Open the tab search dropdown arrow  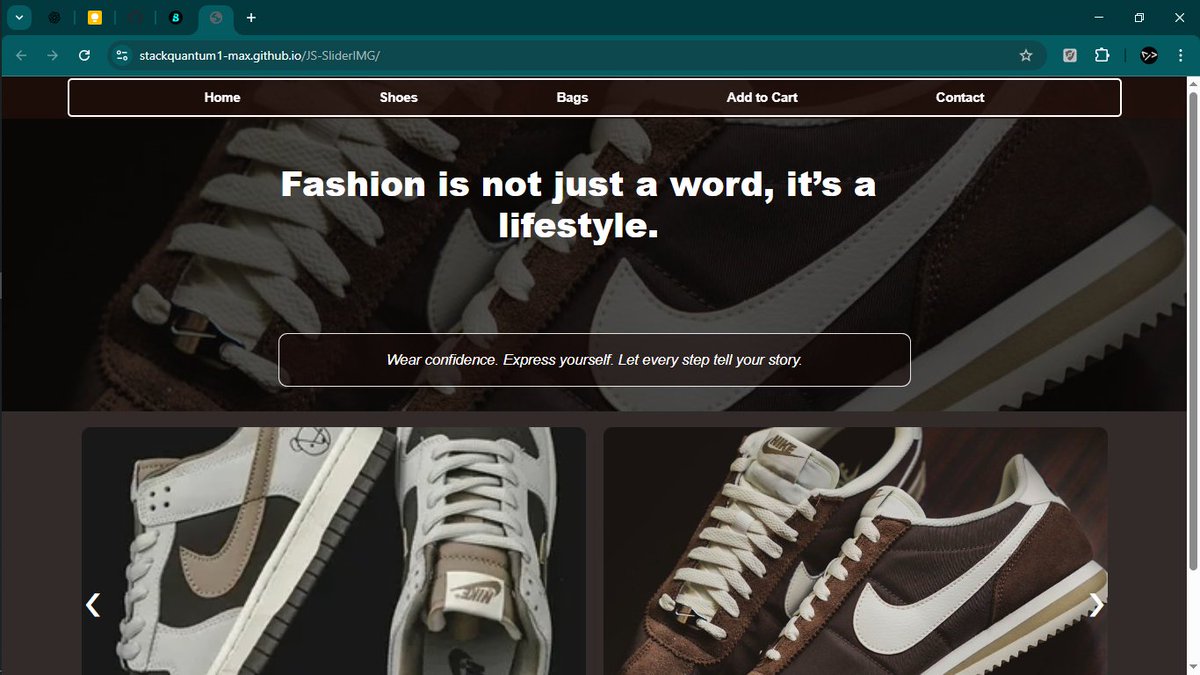click(19, 17)
